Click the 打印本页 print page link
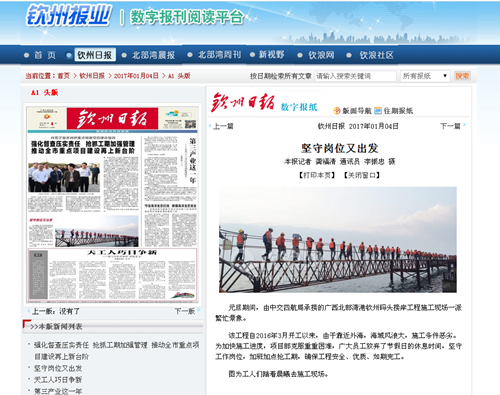Screen dimensions: 500x395 coord(317,175)
